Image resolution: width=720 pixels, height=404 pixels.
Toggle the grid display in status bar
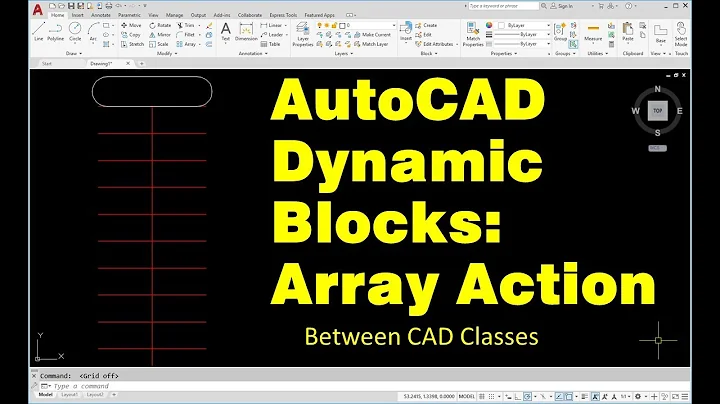(482, 396)
